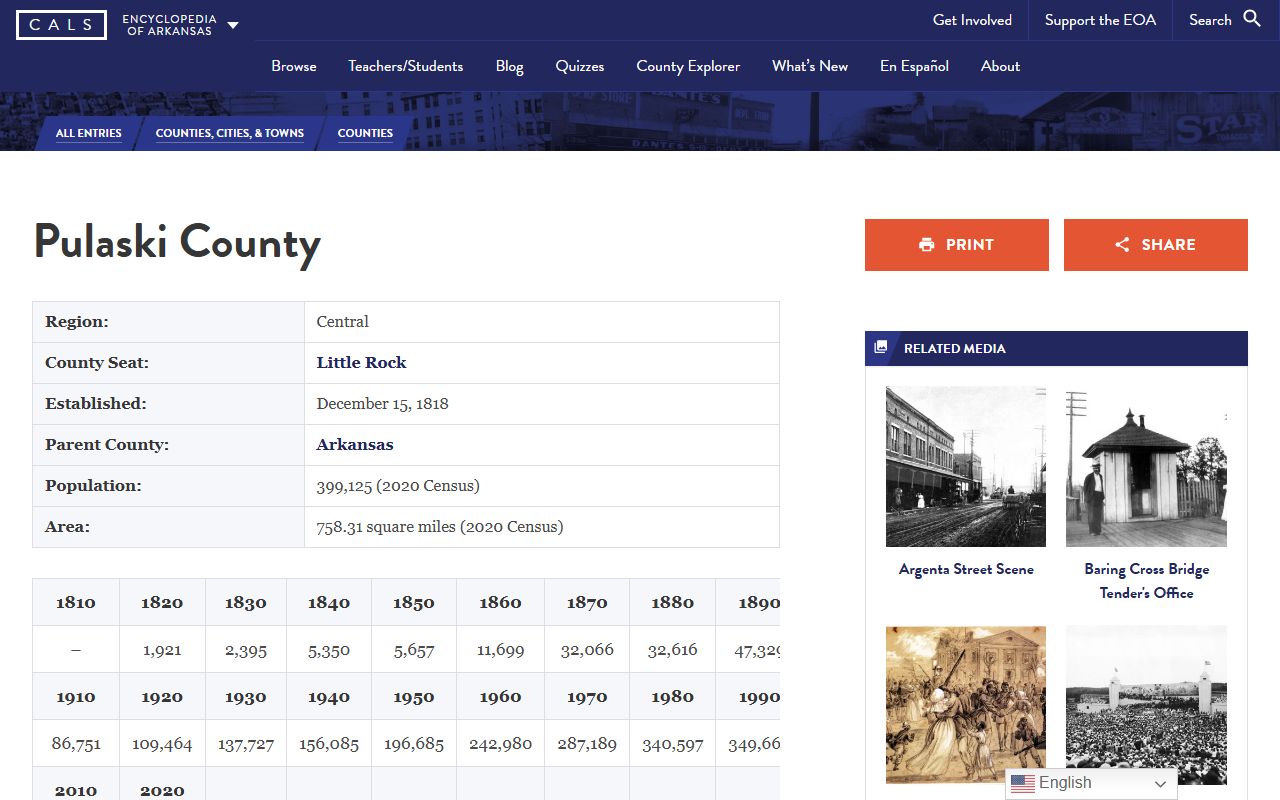Click the printer icon in Print button
Image resolution: width=1280 pixels, height=800 pixels.
[x=927, y=245]
